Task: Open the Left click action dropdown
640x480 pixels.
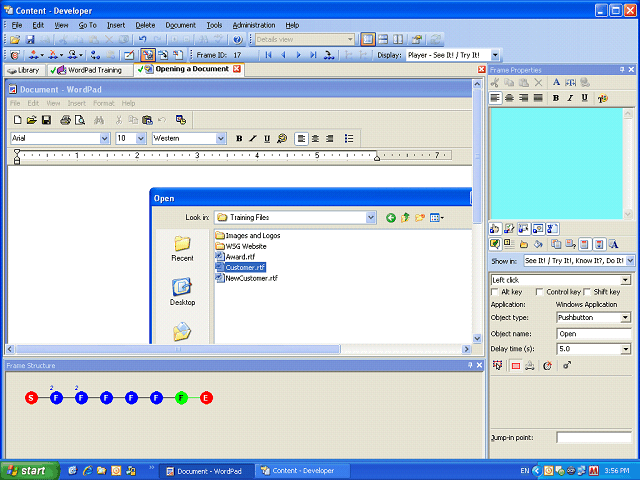Action: point(625,280)
